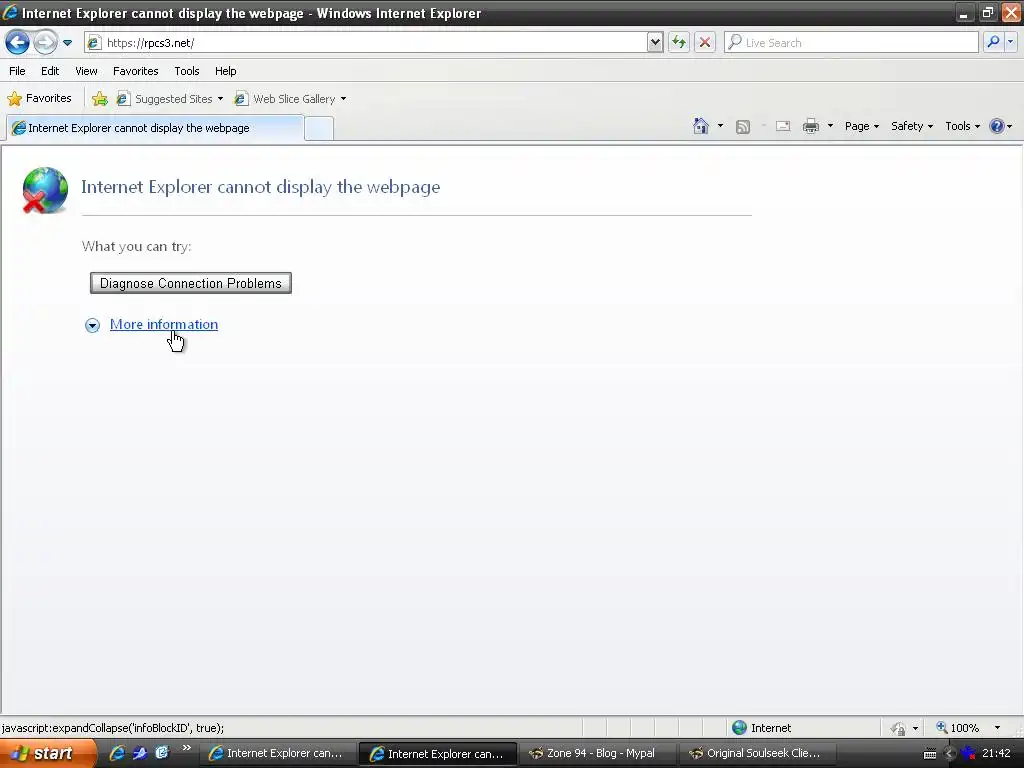This screenshot has width=1024, height=768.
Task: Open the File menu
Action: [18, 71]
